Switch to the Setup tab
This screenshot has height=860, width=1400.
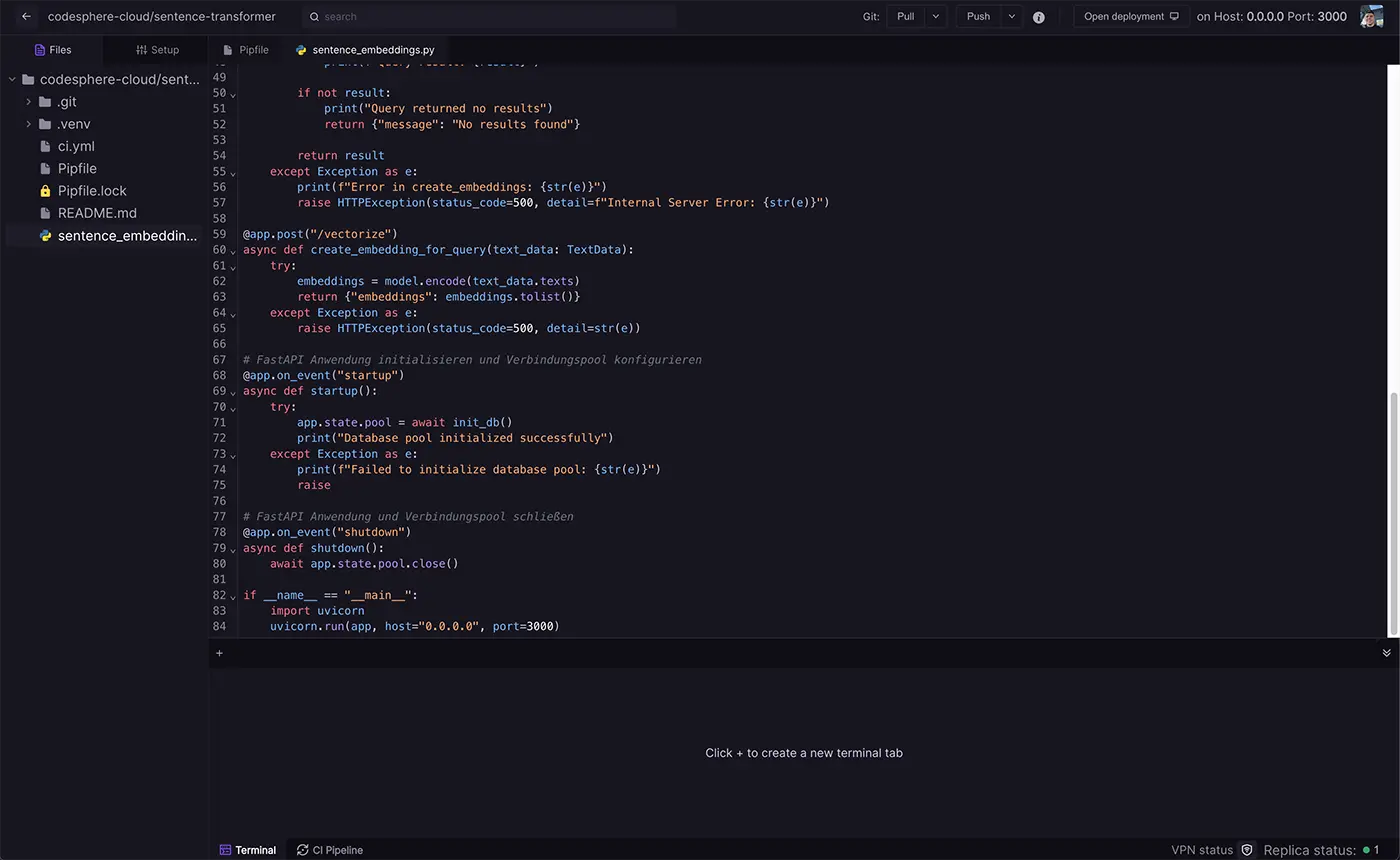(x=157, y=50)
